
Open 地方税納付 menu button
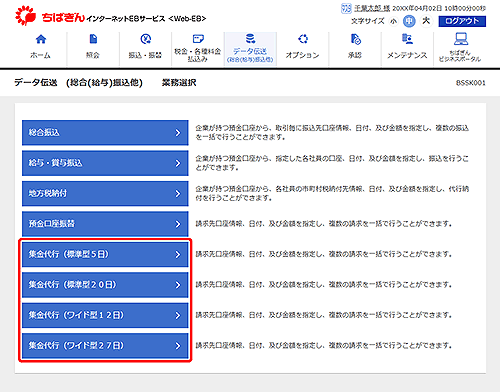pyautogui.click(x=105, y=193)
